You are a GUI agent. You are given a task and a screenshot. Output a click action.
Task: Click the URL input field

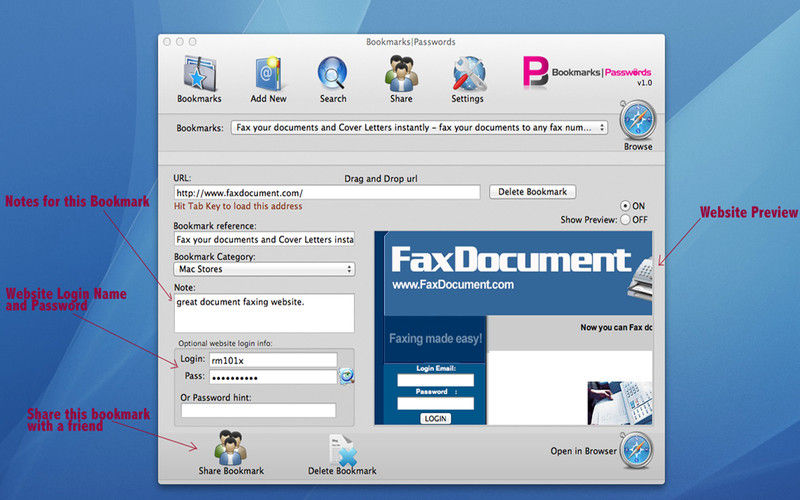point(327,193)
